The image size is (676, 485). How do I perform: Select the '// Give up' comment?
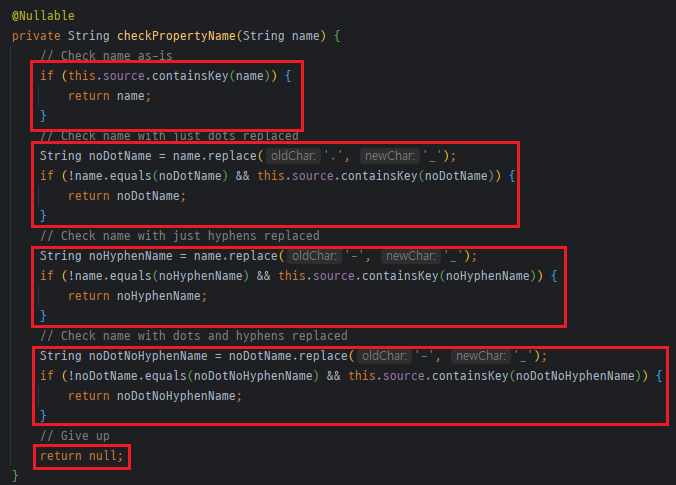[75, 436]
